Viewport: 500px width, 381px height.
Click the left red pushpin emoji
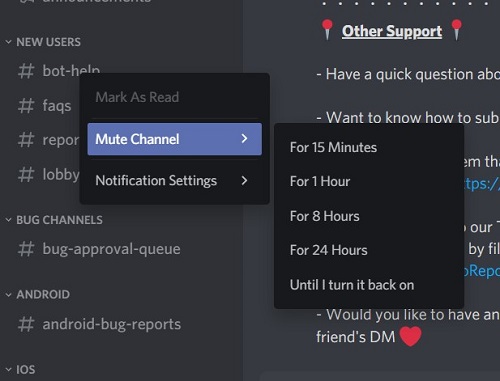(x=327, y=29)
